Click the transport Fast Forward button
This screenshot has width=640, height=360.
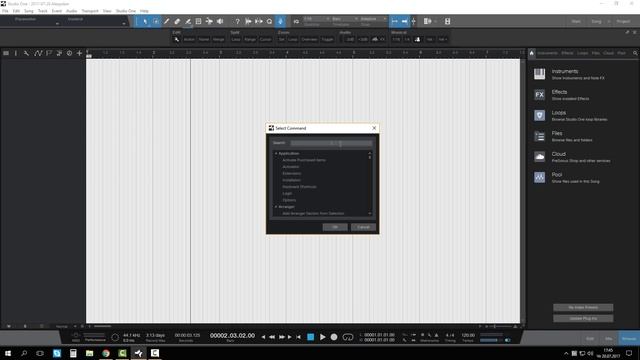pos(281,337)
